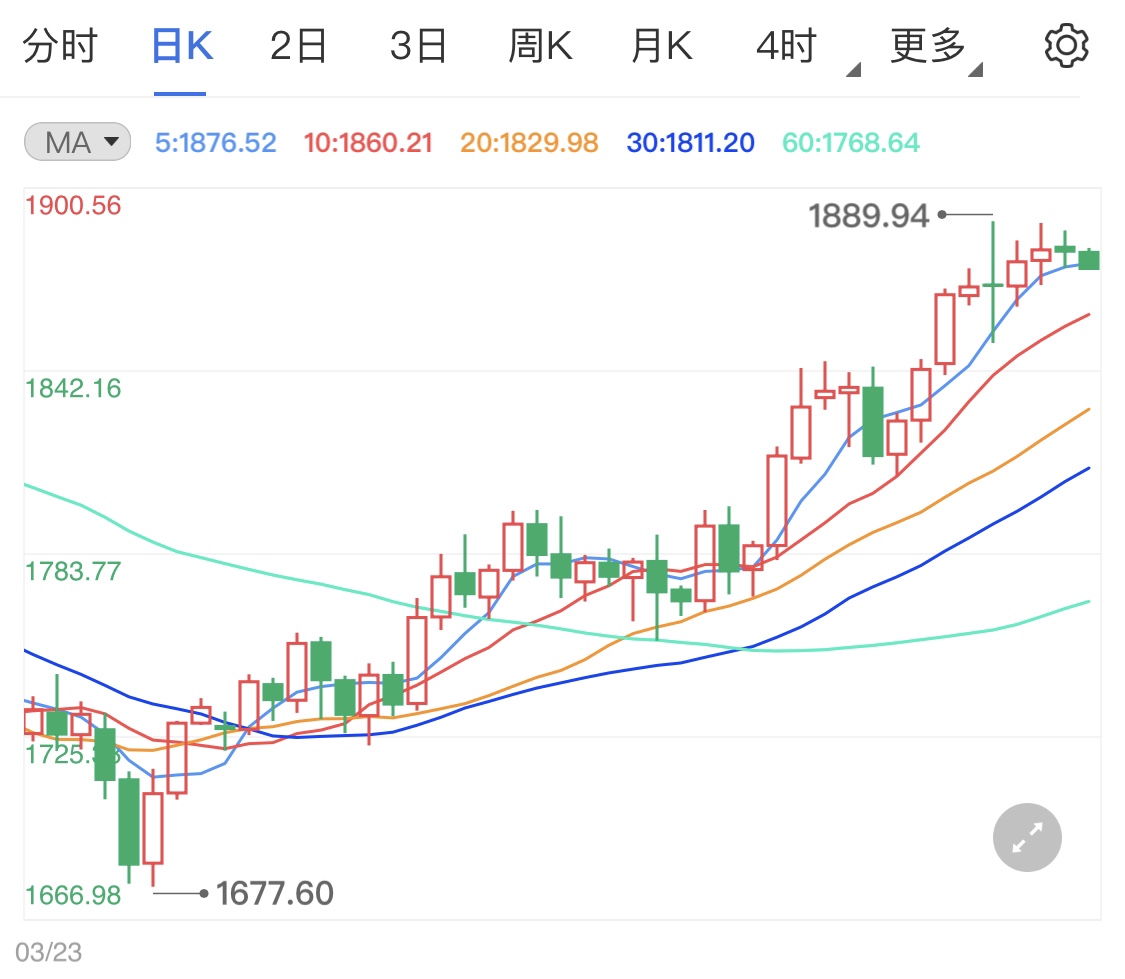Click the MA60 legend value 60:1768.64
Screen dimensions: 1125x979
click(x=850, y=143)
